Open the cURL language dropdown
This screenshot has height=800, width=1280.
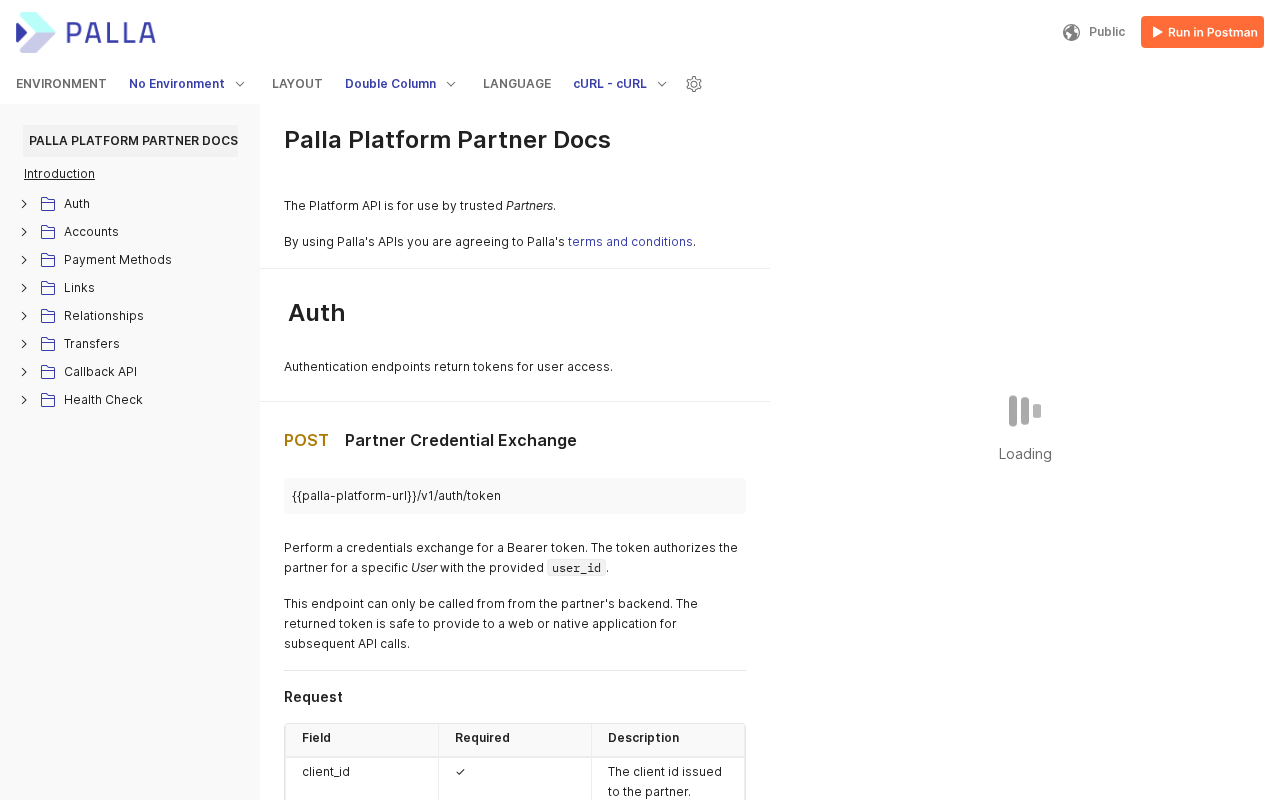620,84
